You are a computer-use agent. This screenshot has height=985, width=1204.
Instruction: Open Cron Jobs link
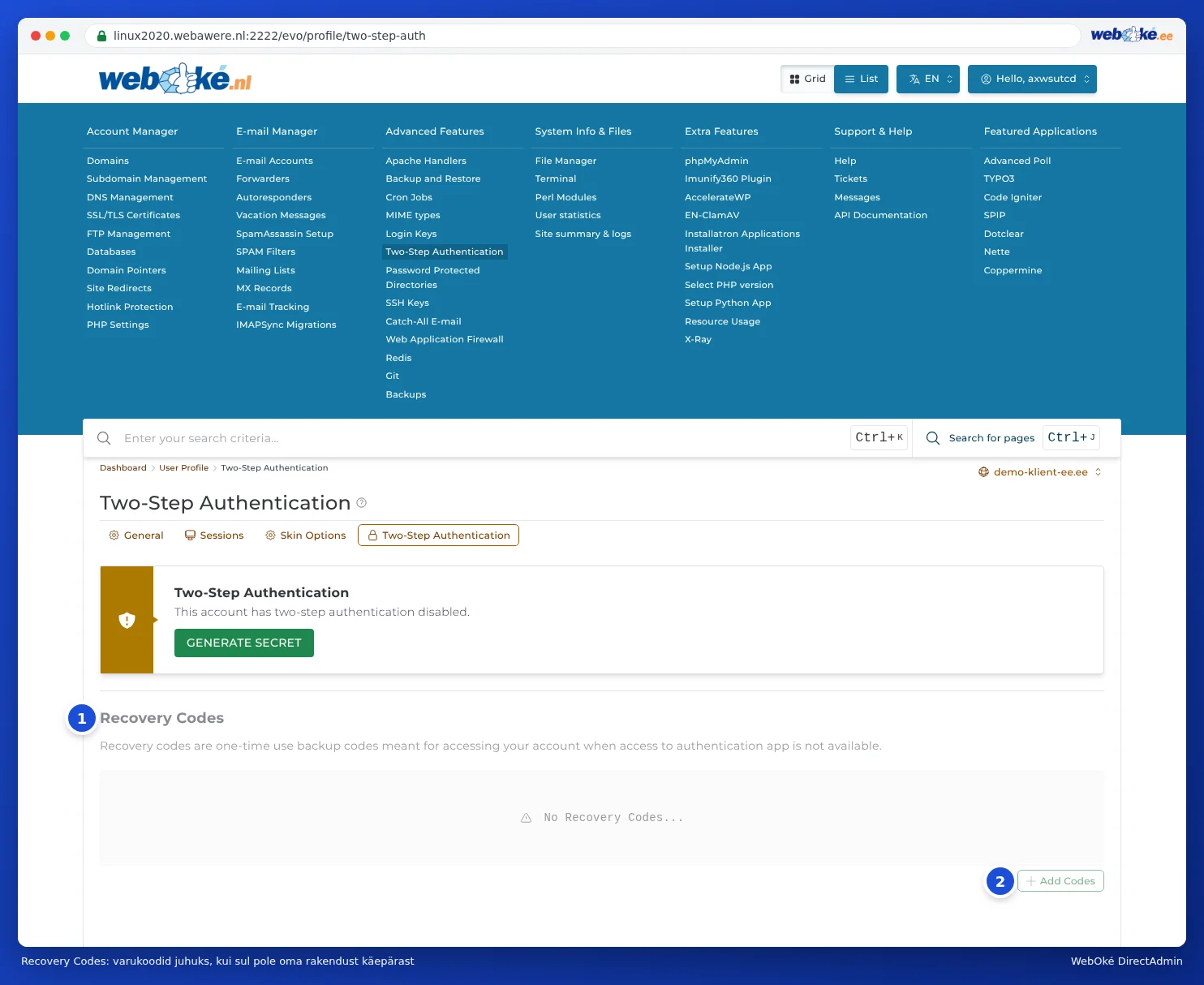(409, 197)
